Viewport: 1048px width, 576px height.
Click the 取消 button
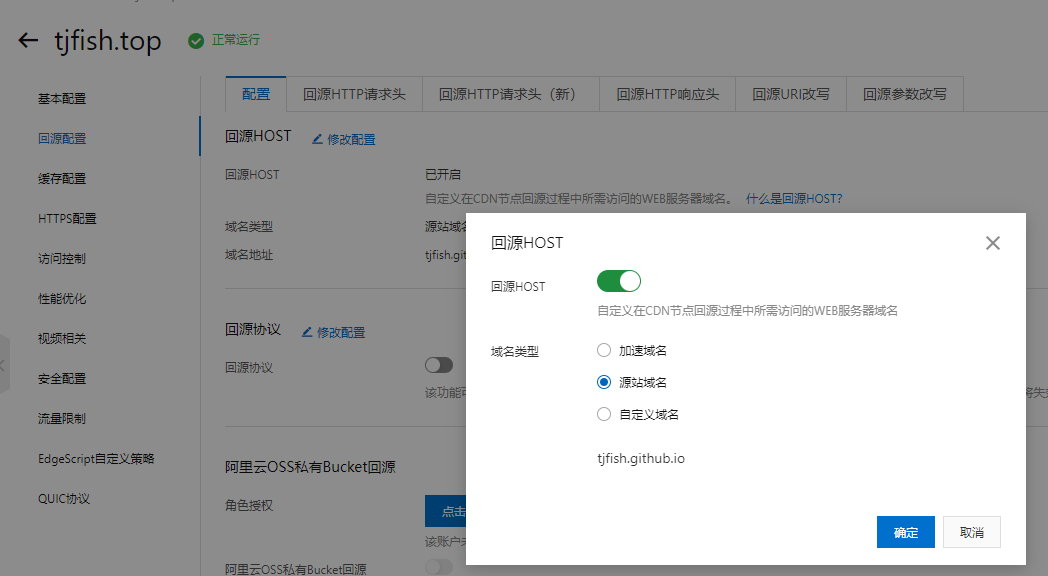pyautogui.click(x=971, y=532)
